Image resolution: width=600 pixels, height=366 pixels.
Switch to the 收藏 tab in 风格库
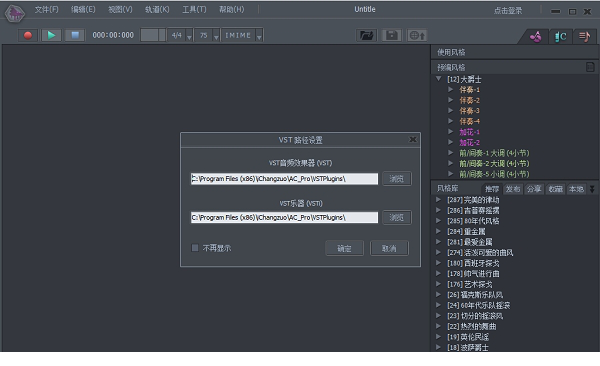point(555,189)
